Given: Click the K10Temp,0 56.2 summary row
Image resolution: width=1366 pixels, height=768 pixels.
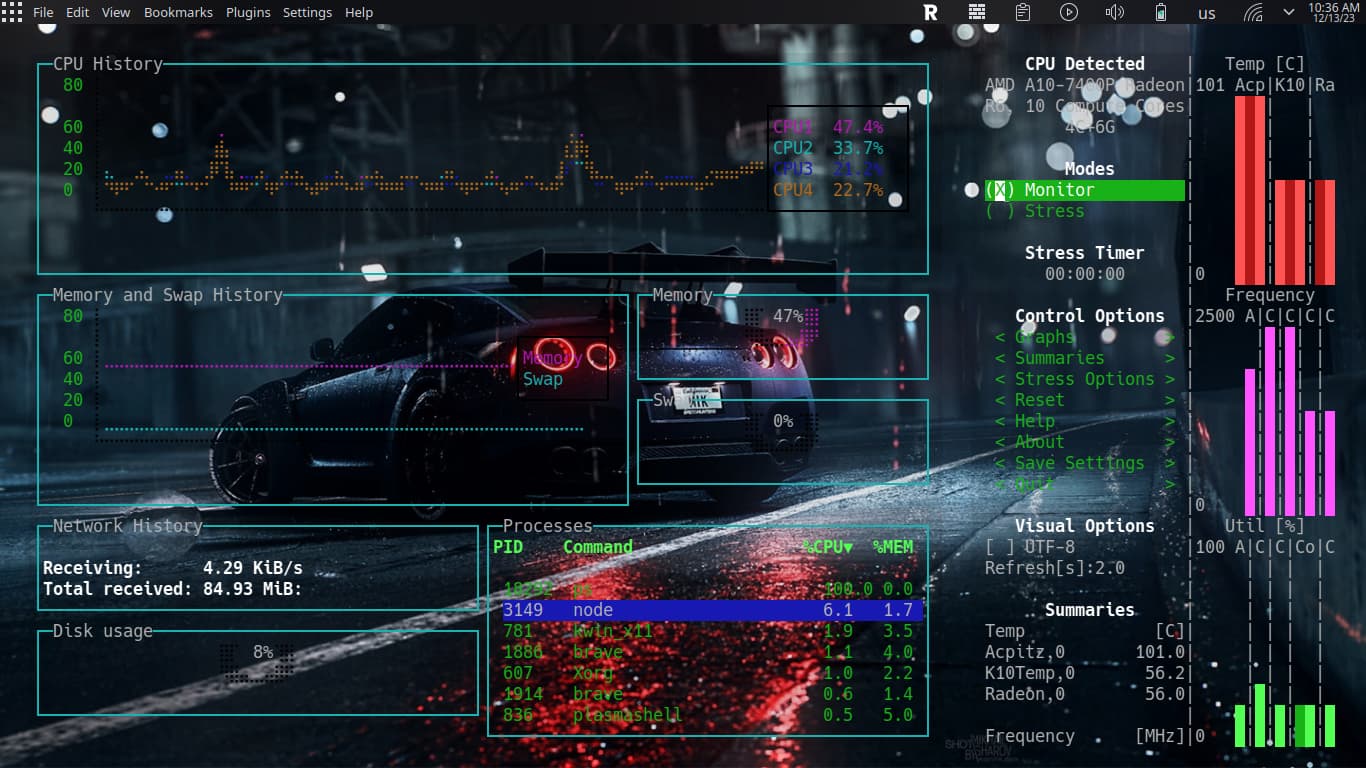Looking at the screenshot, I should pyautogui.click(x=1085, y=673).
